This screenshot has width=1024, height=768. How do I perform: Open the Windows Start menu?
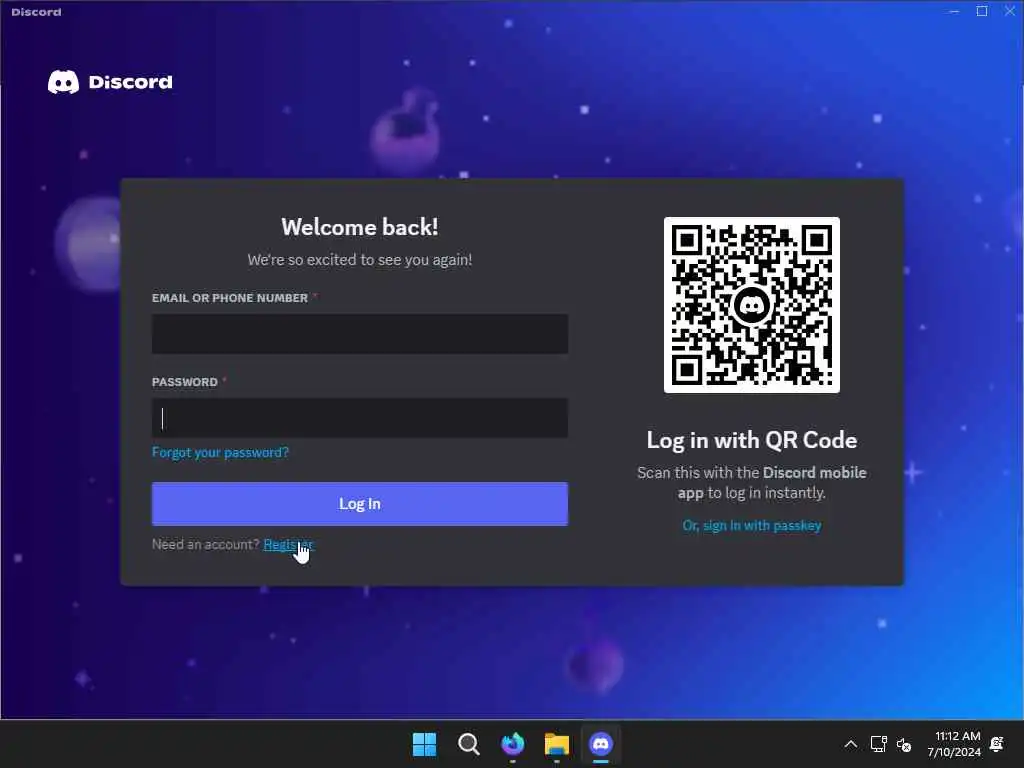424,744
